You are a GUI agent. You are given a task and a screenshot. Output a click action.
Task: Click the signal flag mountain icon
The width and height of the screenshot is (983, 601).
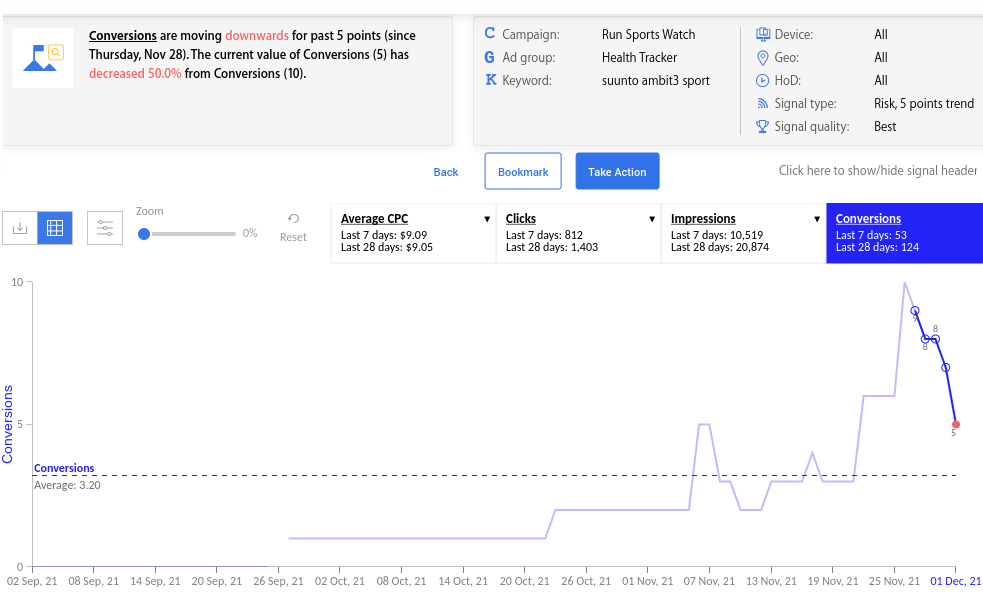point(44,58)
